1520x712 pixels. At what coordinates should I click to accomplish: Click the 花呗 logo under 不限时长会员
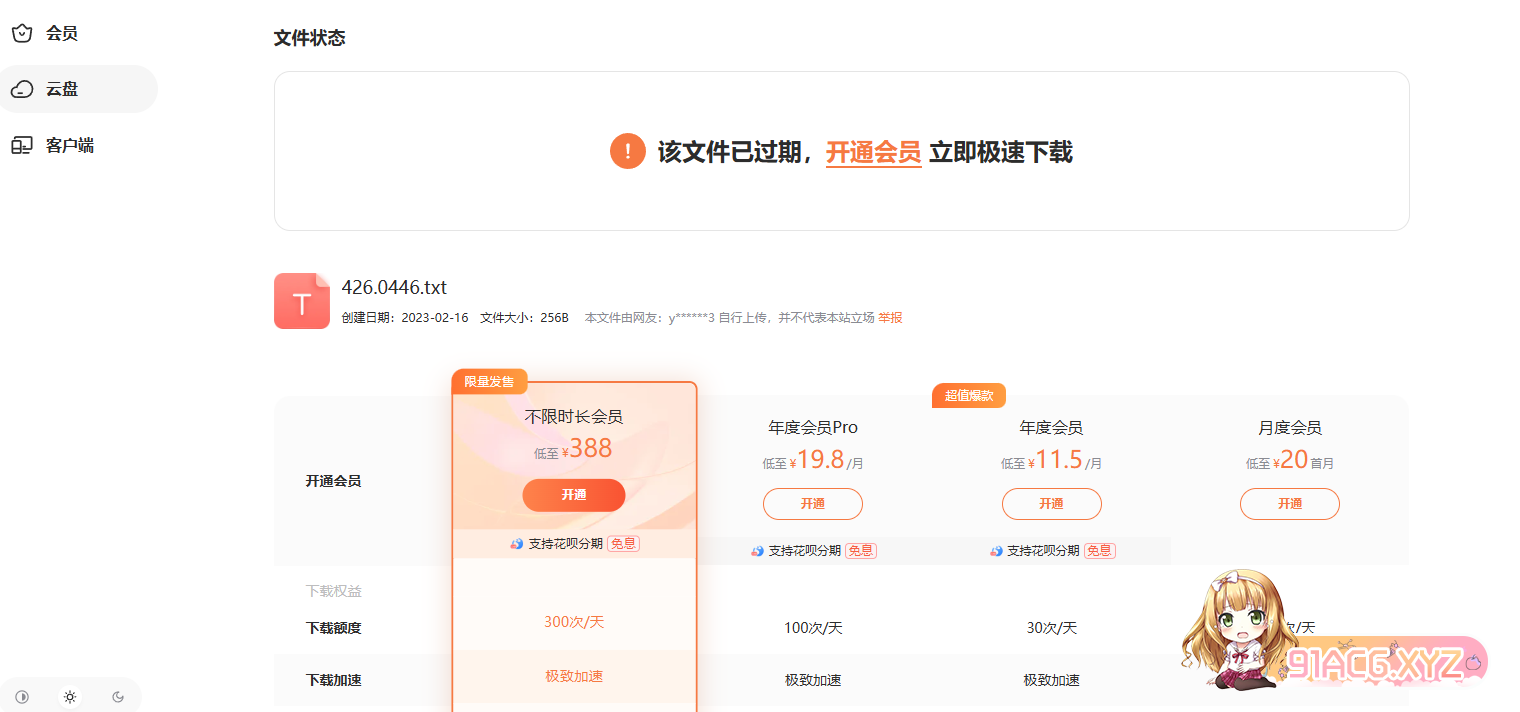point(517,544)
